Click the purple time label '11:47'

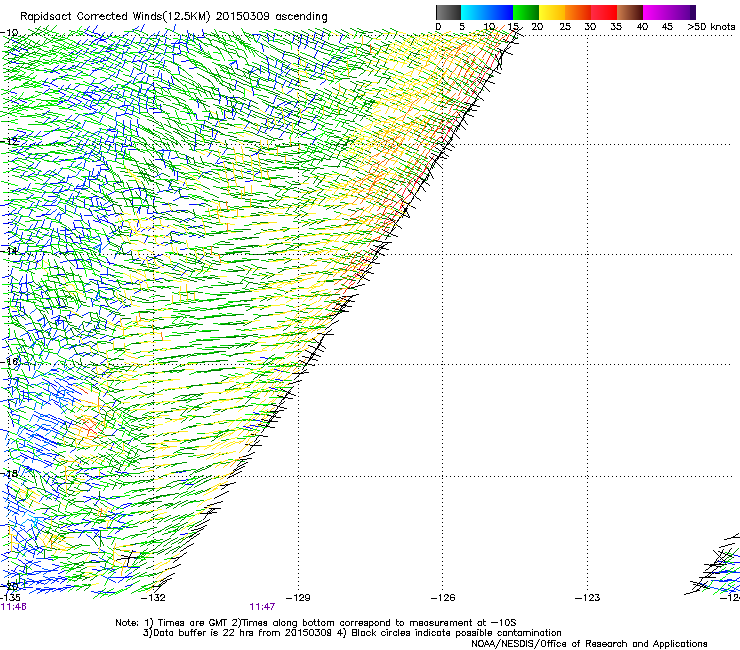click(262, 607)
